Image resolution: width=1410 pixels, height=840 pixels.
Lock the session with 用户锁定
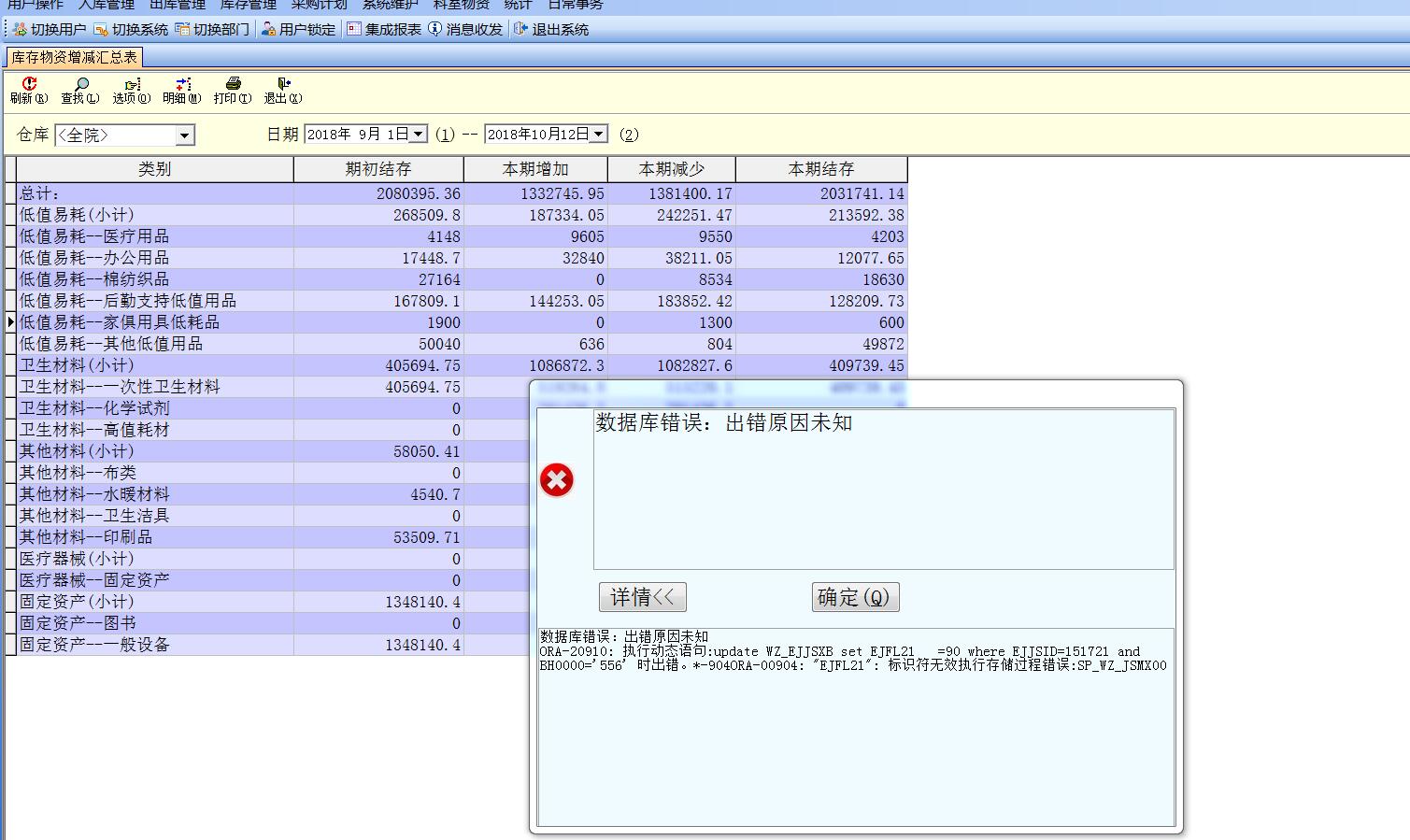(x=298, y=30)
